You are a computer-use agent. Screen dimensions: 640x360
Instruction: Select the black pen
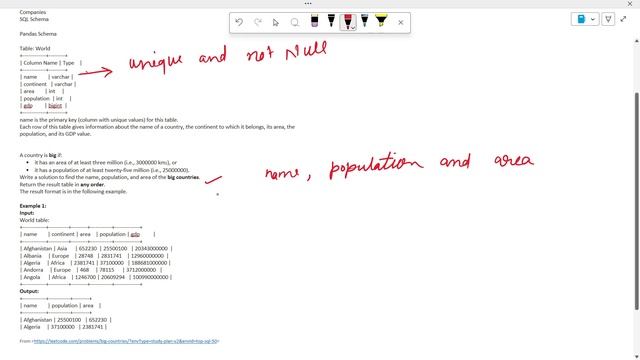pyautogui.click(x=331, y=21)
